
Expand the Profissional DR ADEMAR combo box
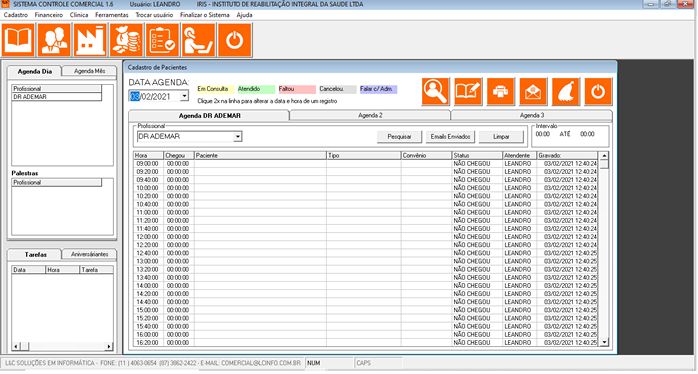click(238, 137)
